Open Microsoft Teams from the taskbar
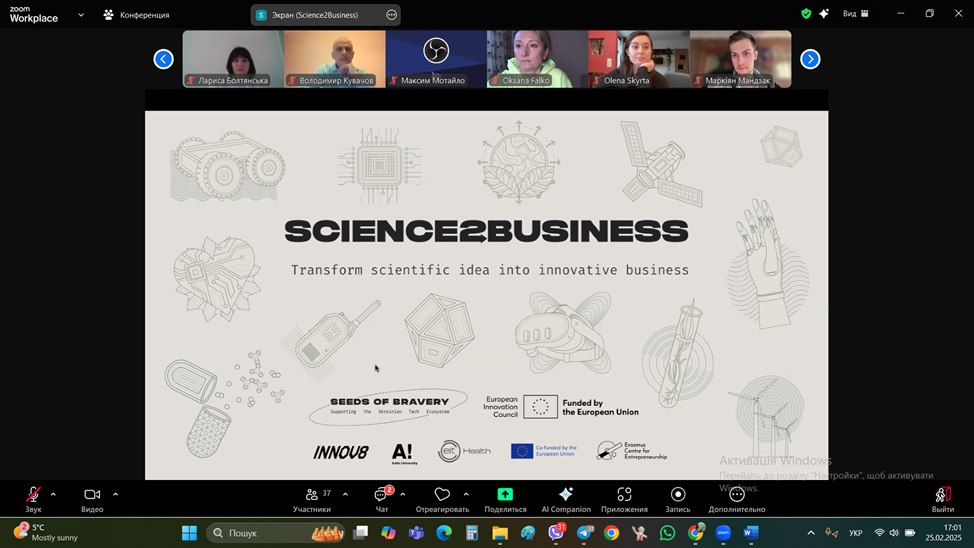The width and height of the screenshot is (974, 548). [416, 533]
